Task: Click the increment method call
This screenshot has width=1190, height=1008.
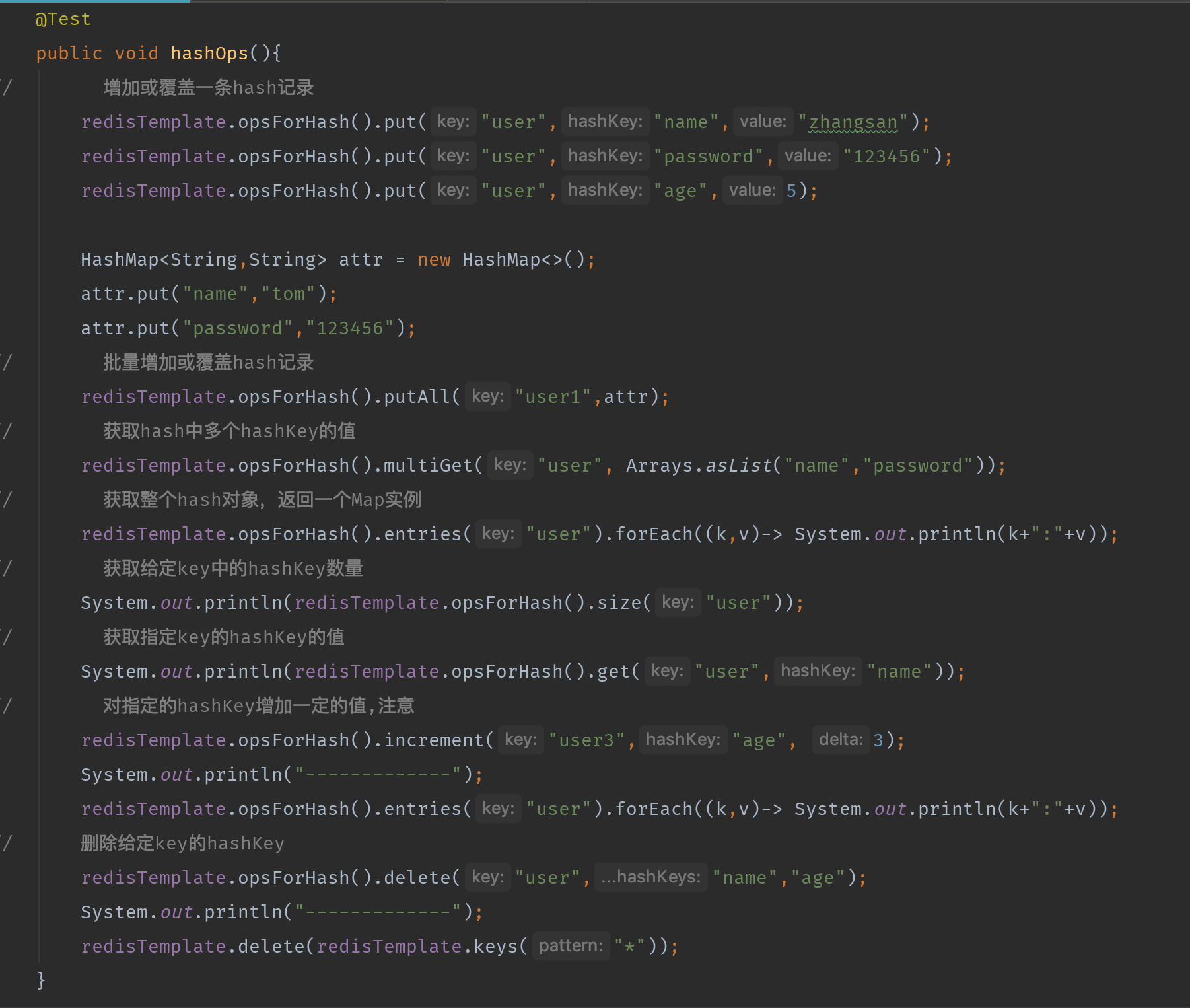Action: coord(434,740)
